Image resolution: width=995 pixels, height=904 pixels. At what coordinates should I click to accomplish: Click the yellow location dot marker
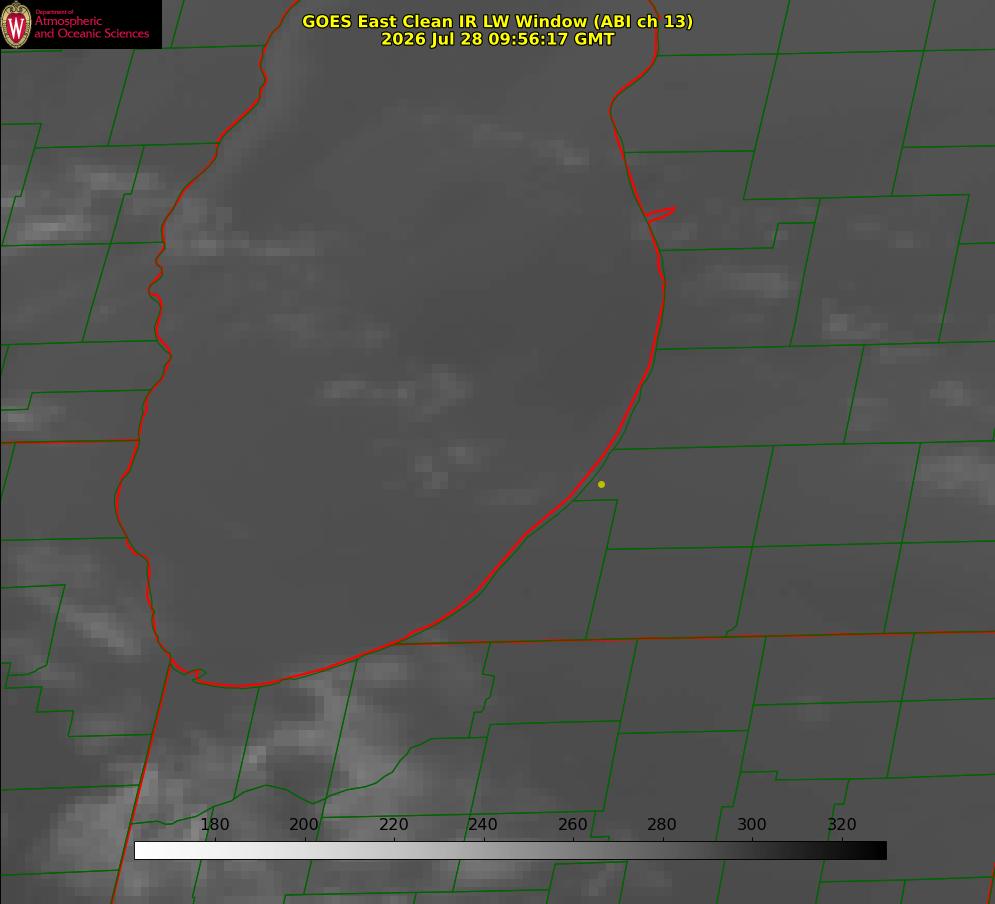click(x=602, y=484)
